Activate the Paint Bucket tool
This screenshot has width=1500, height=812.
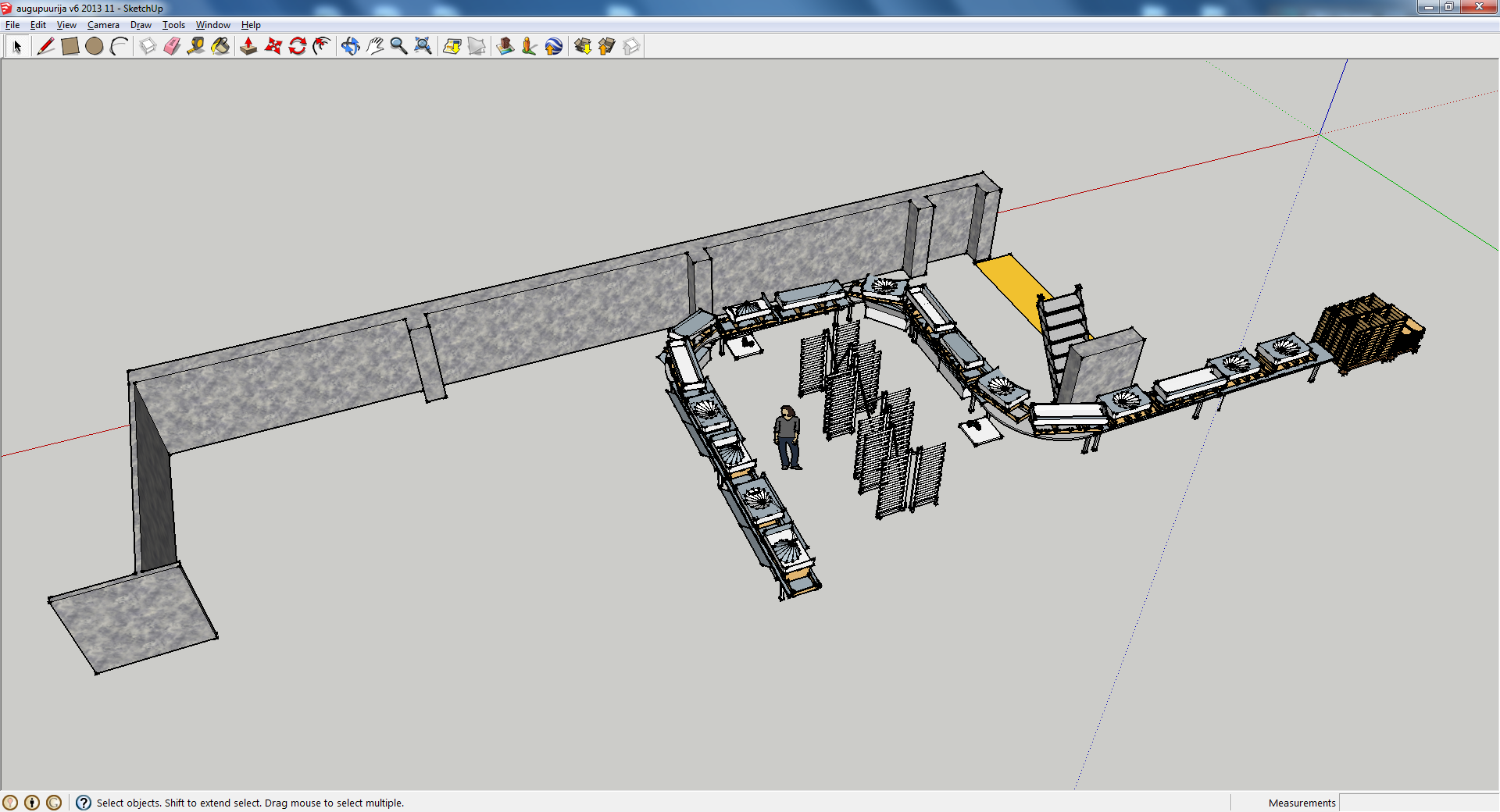click(221, 47)
